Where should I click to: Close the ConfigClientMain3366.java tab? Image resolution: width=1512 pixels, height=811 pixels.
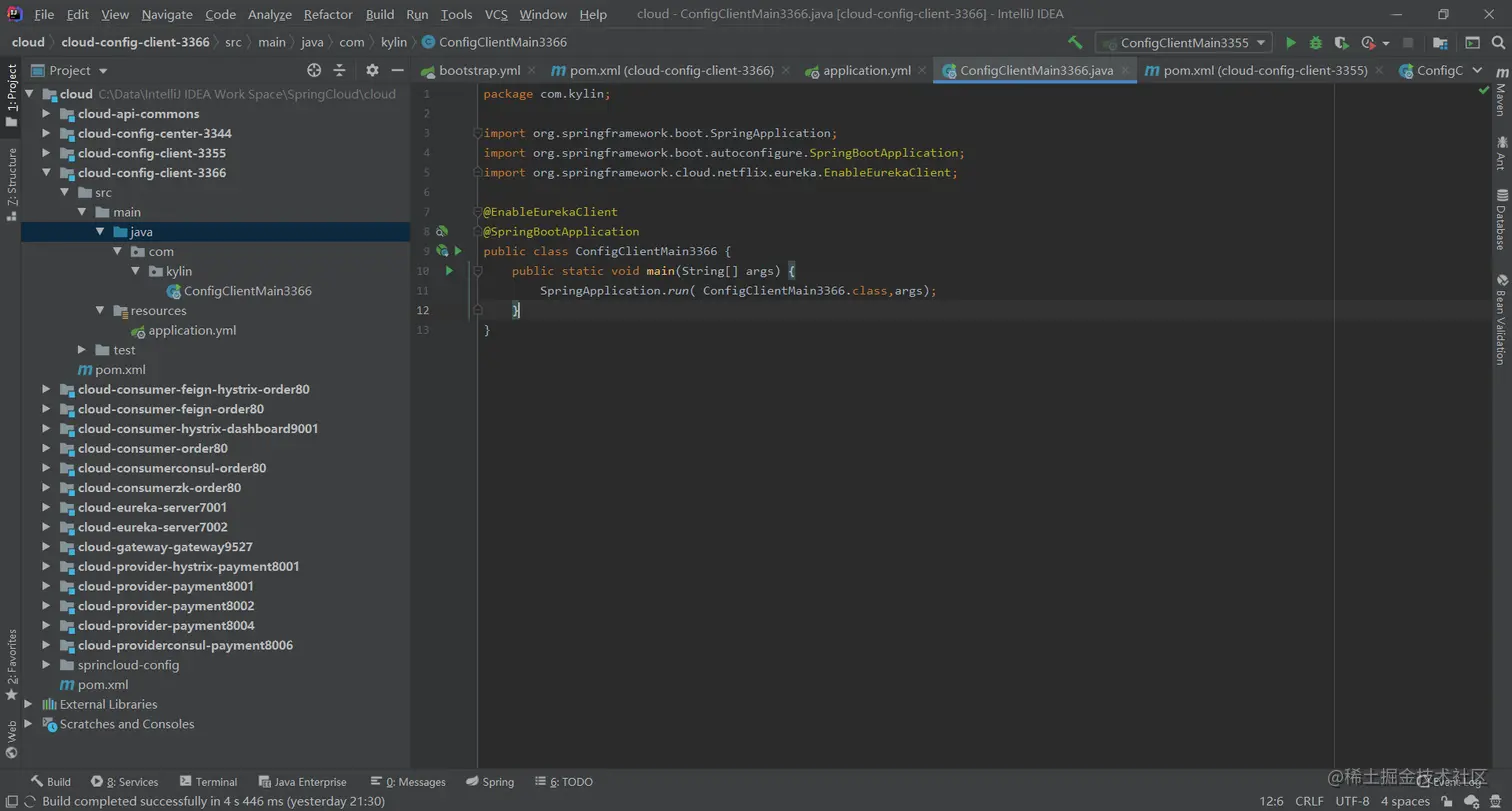coord(1126,71)
